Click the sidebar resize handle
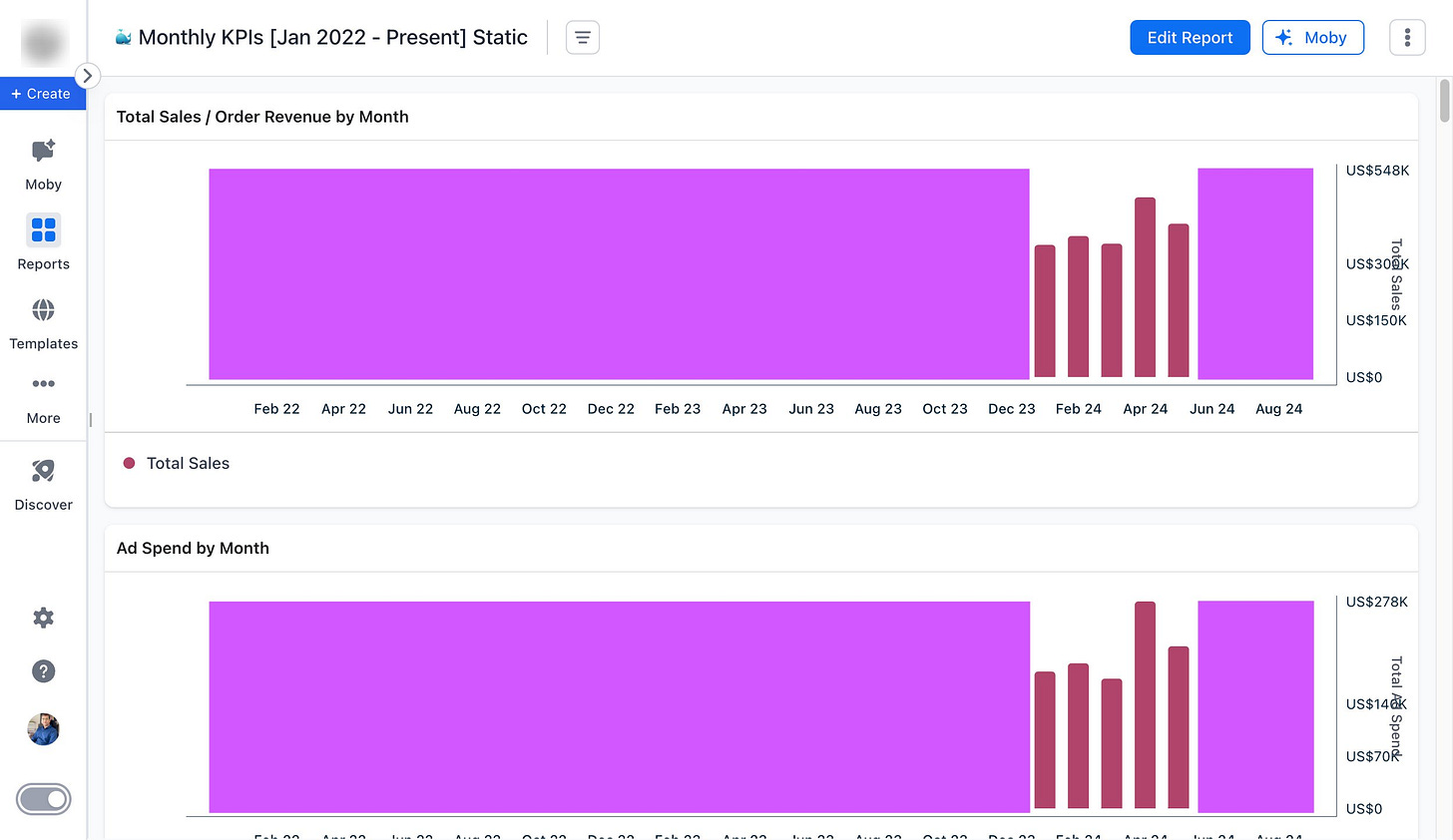Image resolution: width=1453 pixels, height=840 pixels. [91, 420]
